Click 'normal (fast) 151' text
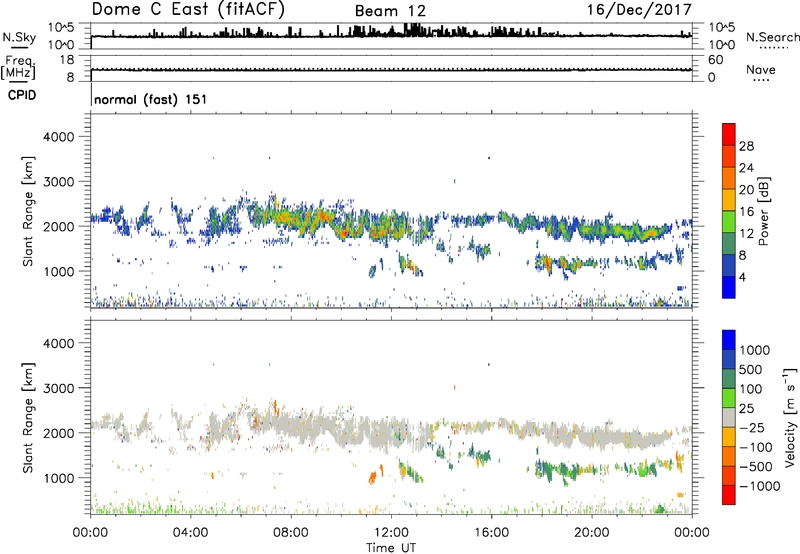This screenshot has height=554, width=800. (x=151, y=99)
